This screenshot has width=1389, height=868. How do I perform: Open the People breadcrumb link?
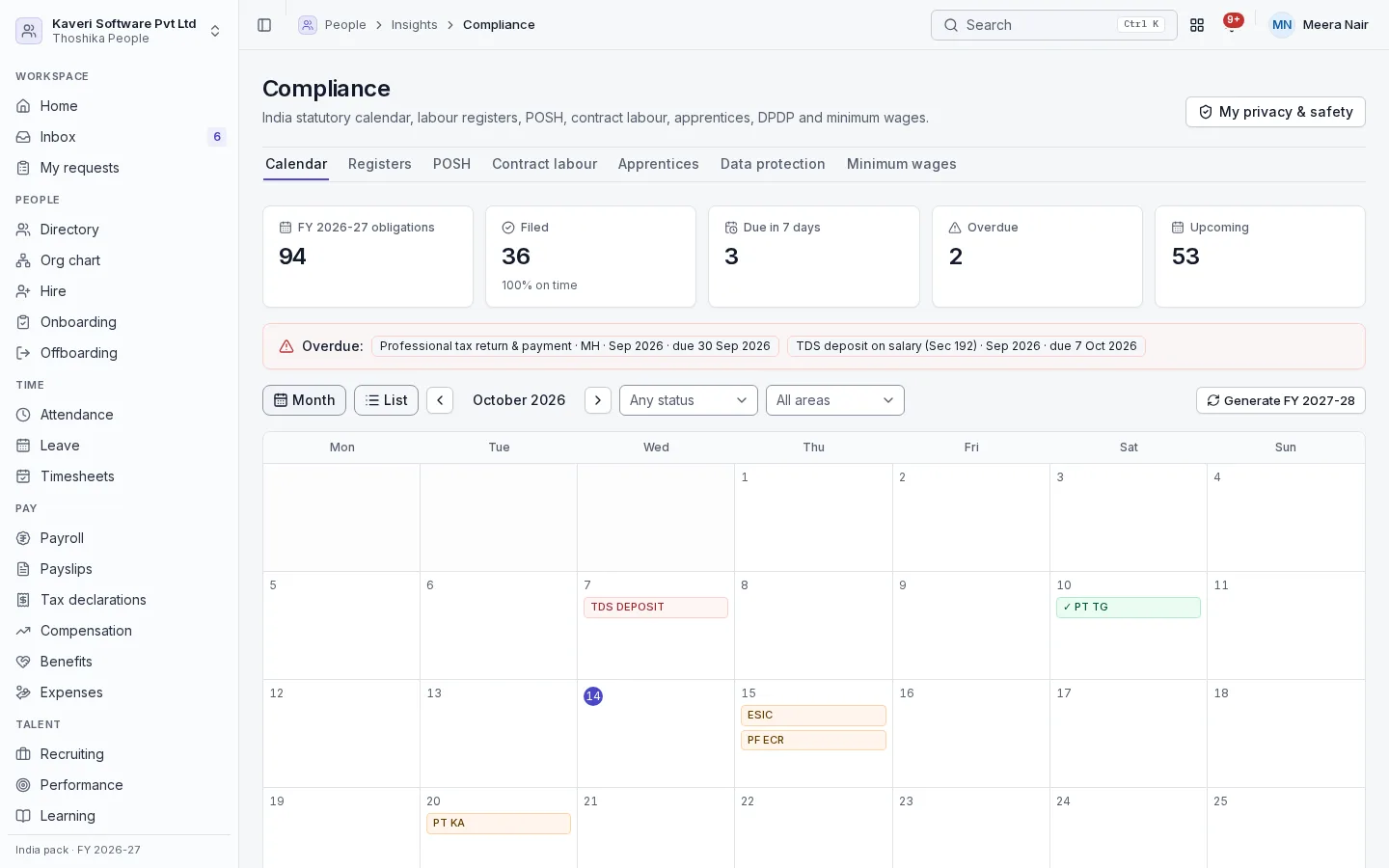[345, 25]
